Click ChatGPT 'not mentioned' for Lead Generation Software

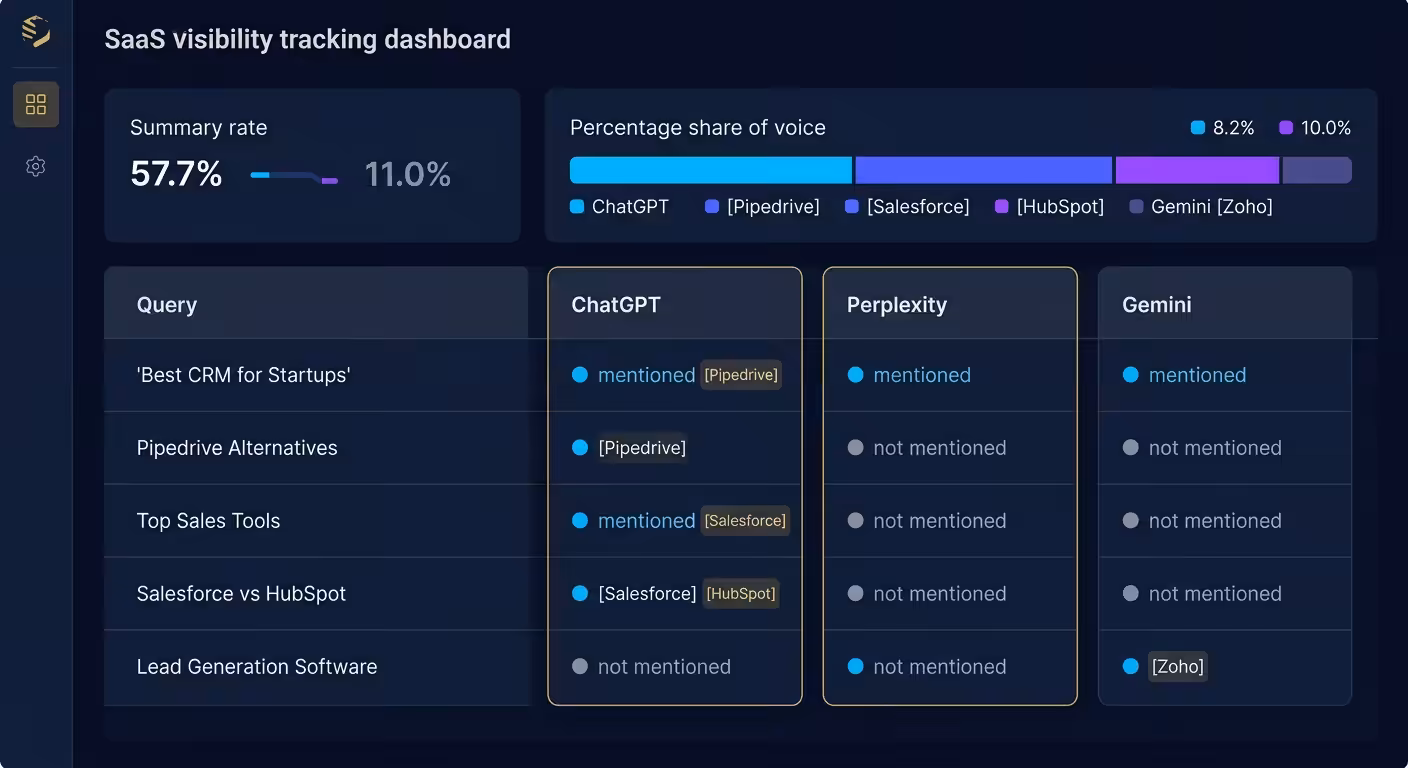664,667
